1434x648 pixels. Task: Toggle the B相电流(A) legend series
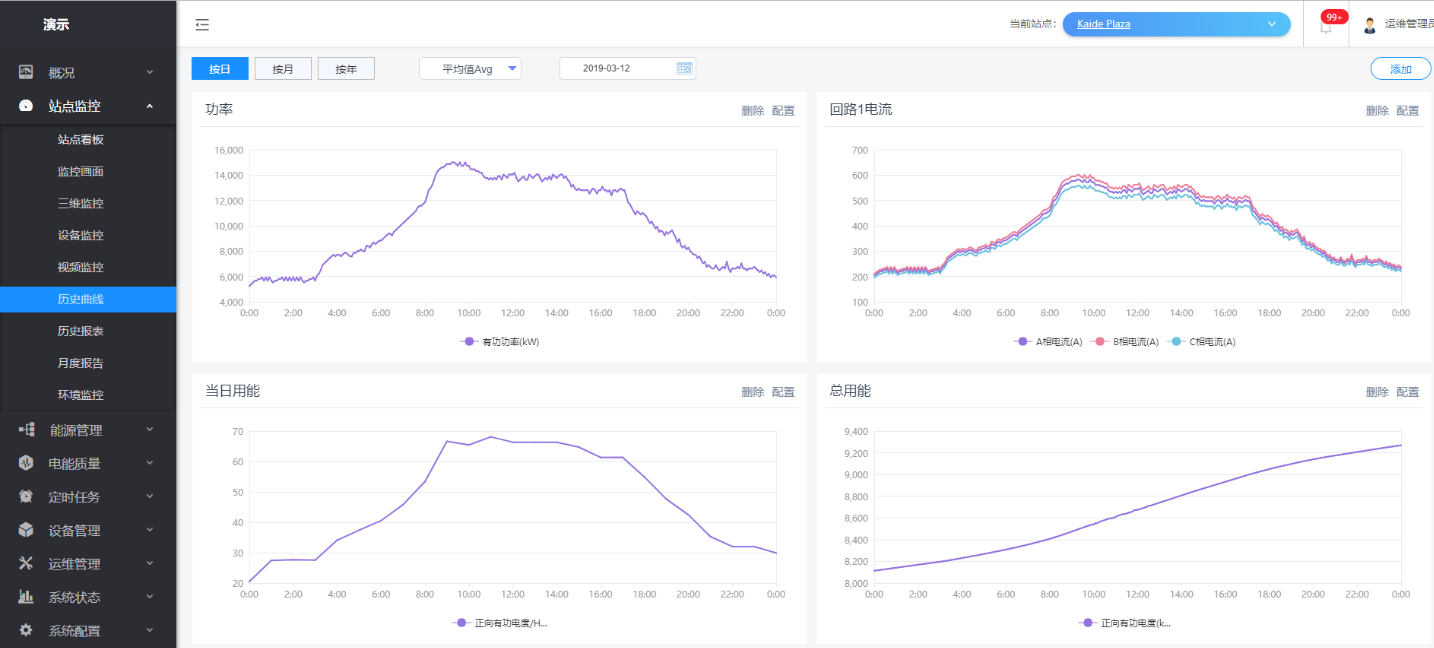click(x=1125, y=342)
